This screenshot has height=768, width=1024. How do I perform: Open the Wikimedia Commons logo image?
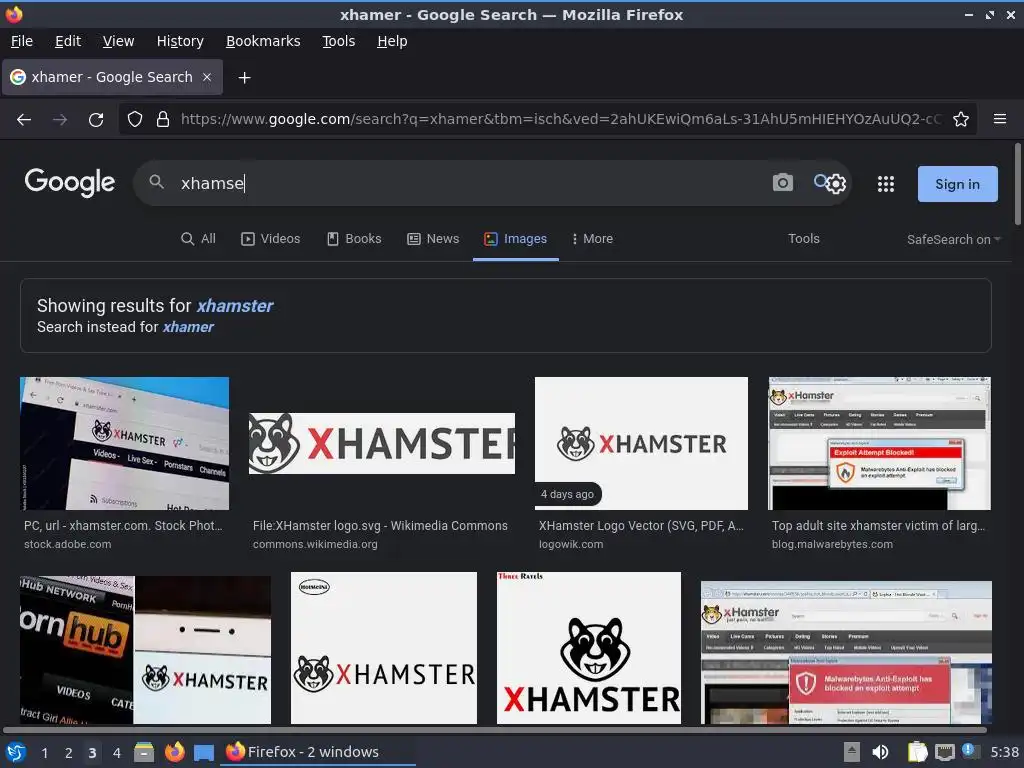(382, 443)
